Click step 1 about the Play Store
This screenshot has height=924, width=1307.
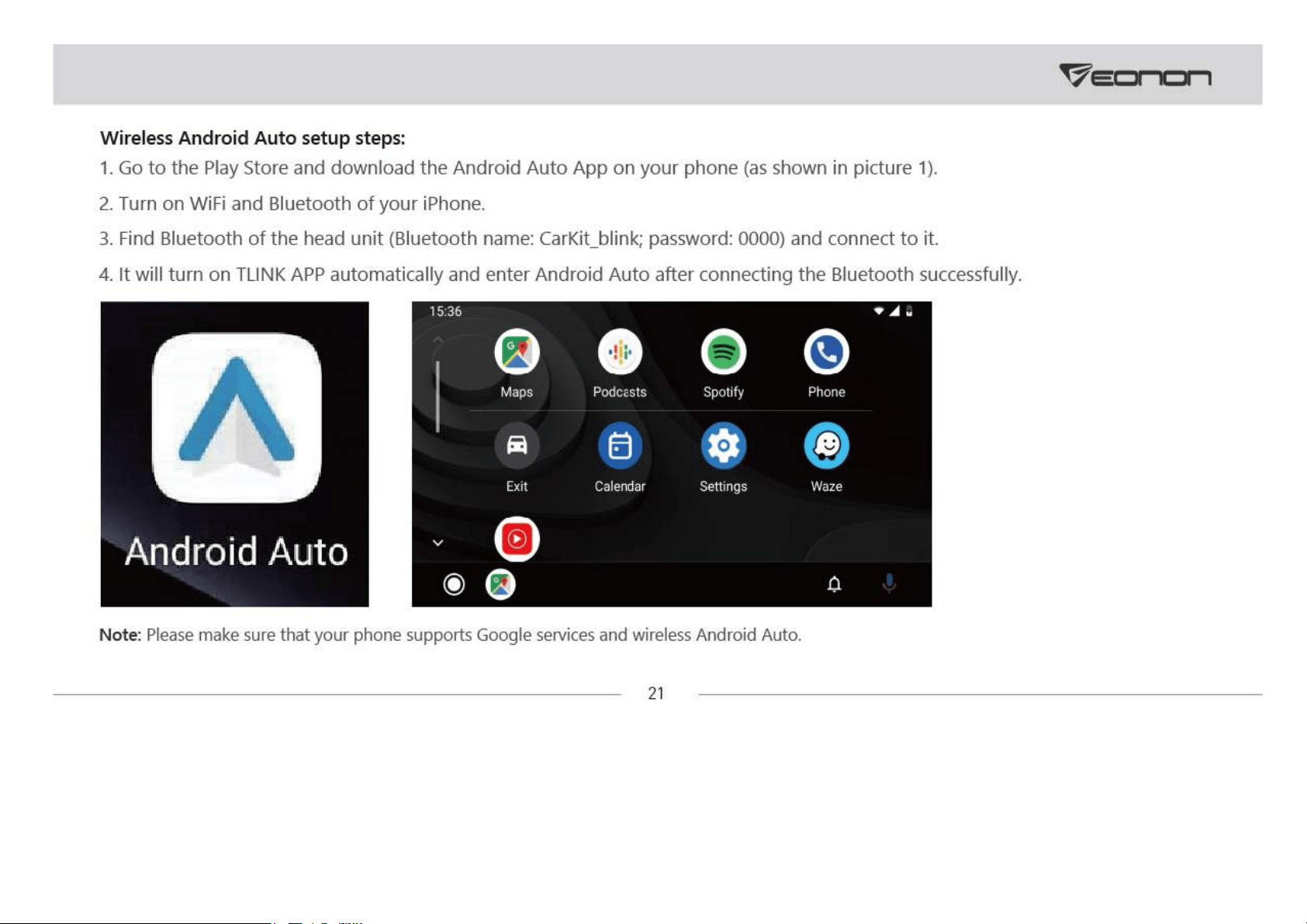click(519, 168)
